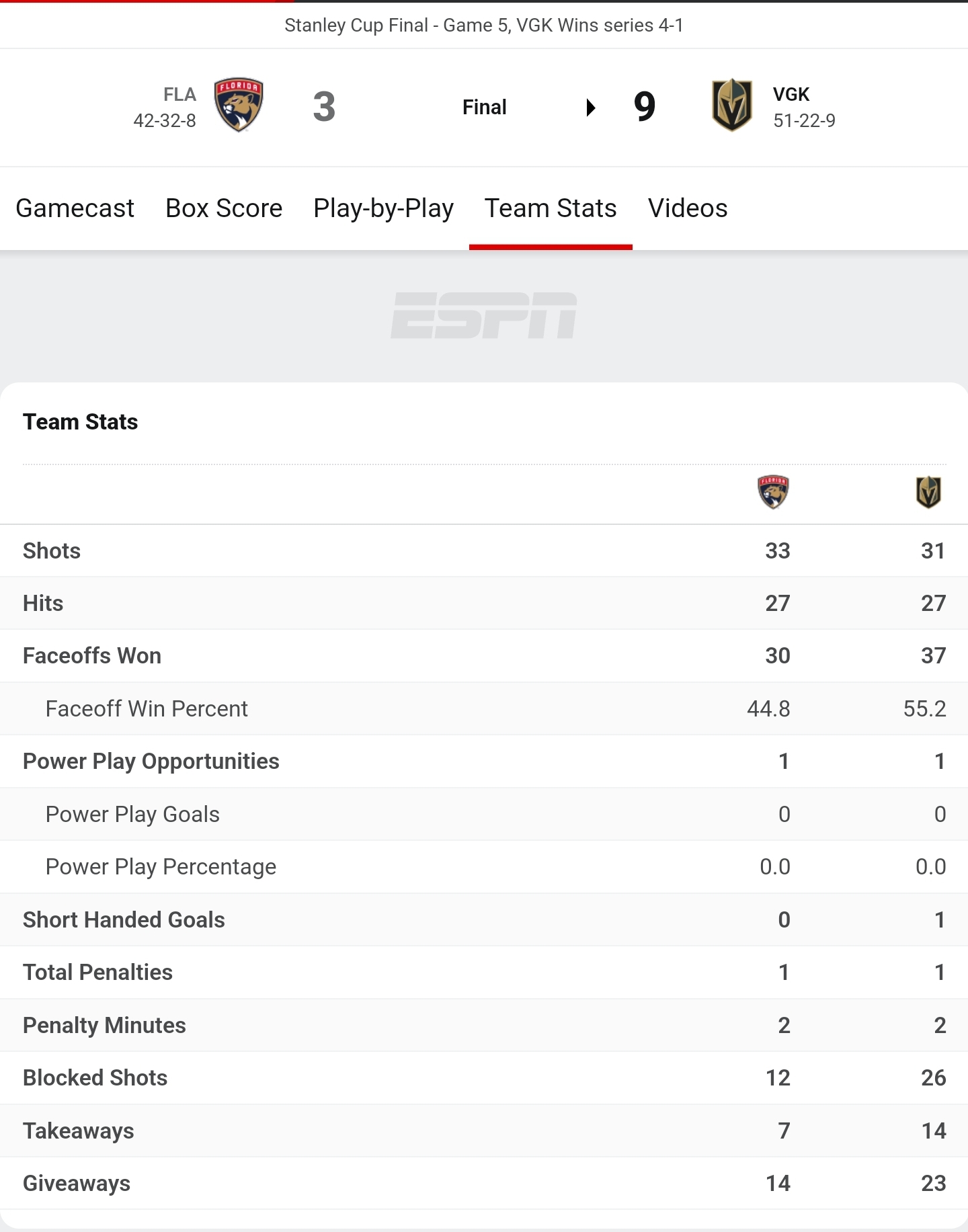Select the Shots stat row
Image resolution: width=968 pixels, height=1232 pixels.
pos(484,550)
